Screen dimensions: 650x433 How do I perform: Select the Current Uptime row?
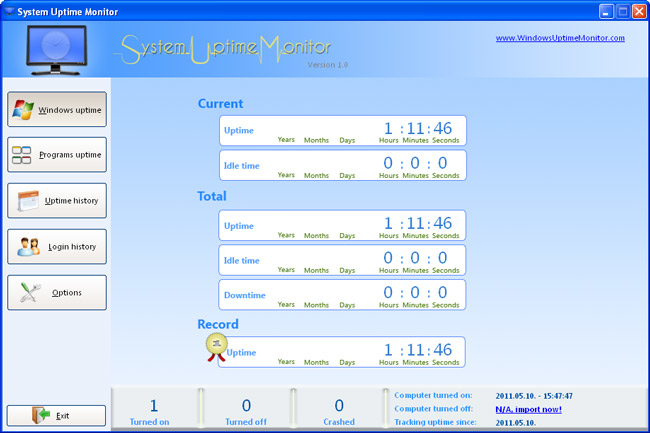[343, 131]
